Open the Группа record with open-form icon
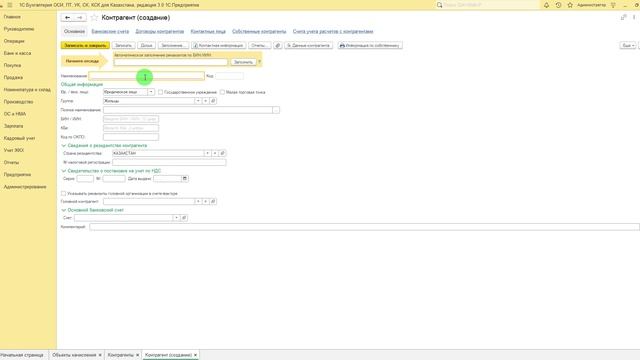The height and width of the screenshot is (360, 640). point(213,101)
